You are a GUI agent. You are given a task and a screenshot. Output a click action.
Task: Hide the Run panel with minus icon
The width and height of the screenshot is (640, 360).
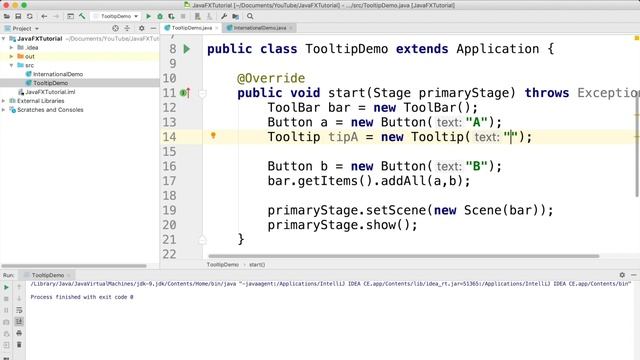[x=633, y=275]
